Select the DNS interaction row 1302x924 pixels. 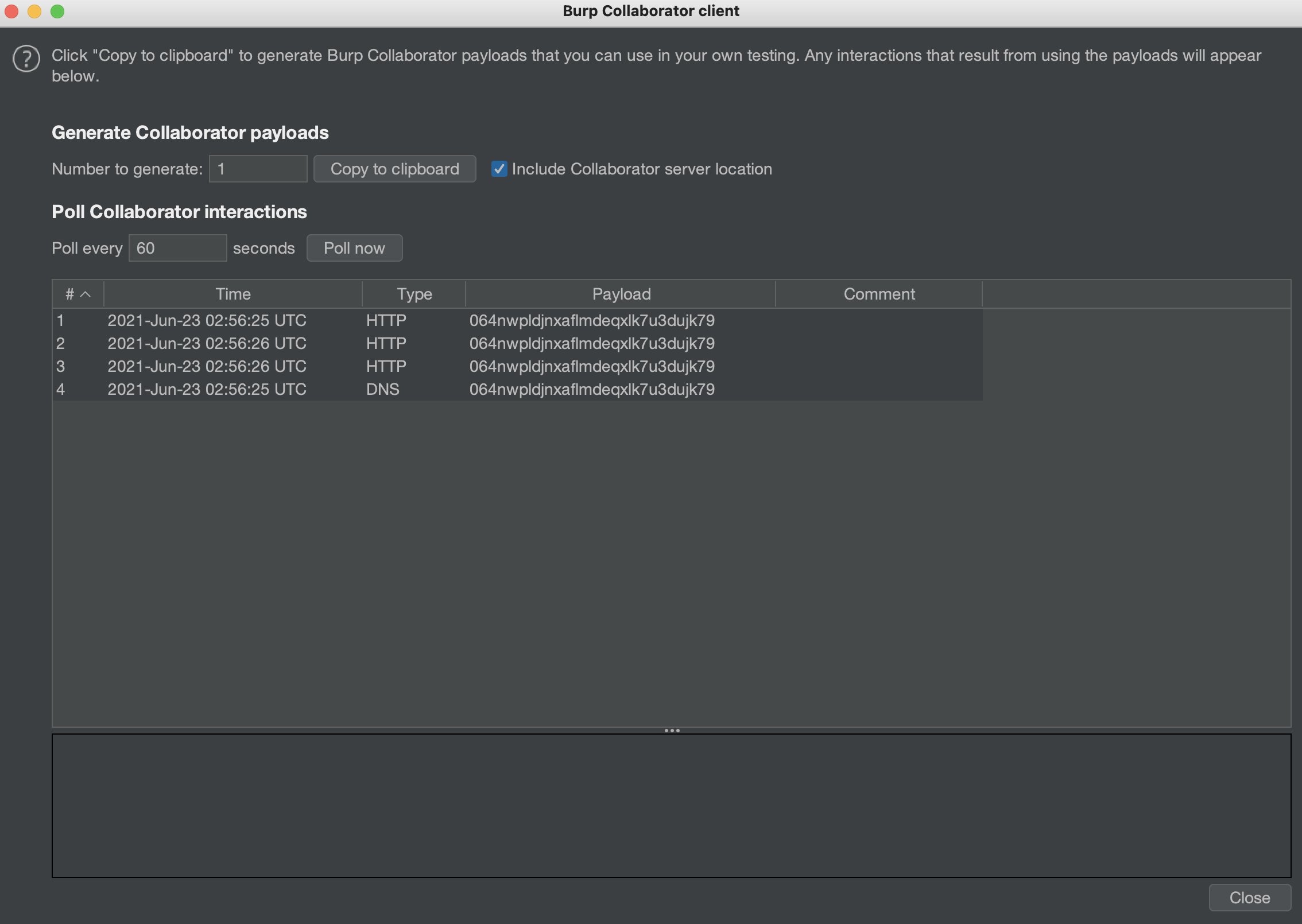click(x=517, y=389)
